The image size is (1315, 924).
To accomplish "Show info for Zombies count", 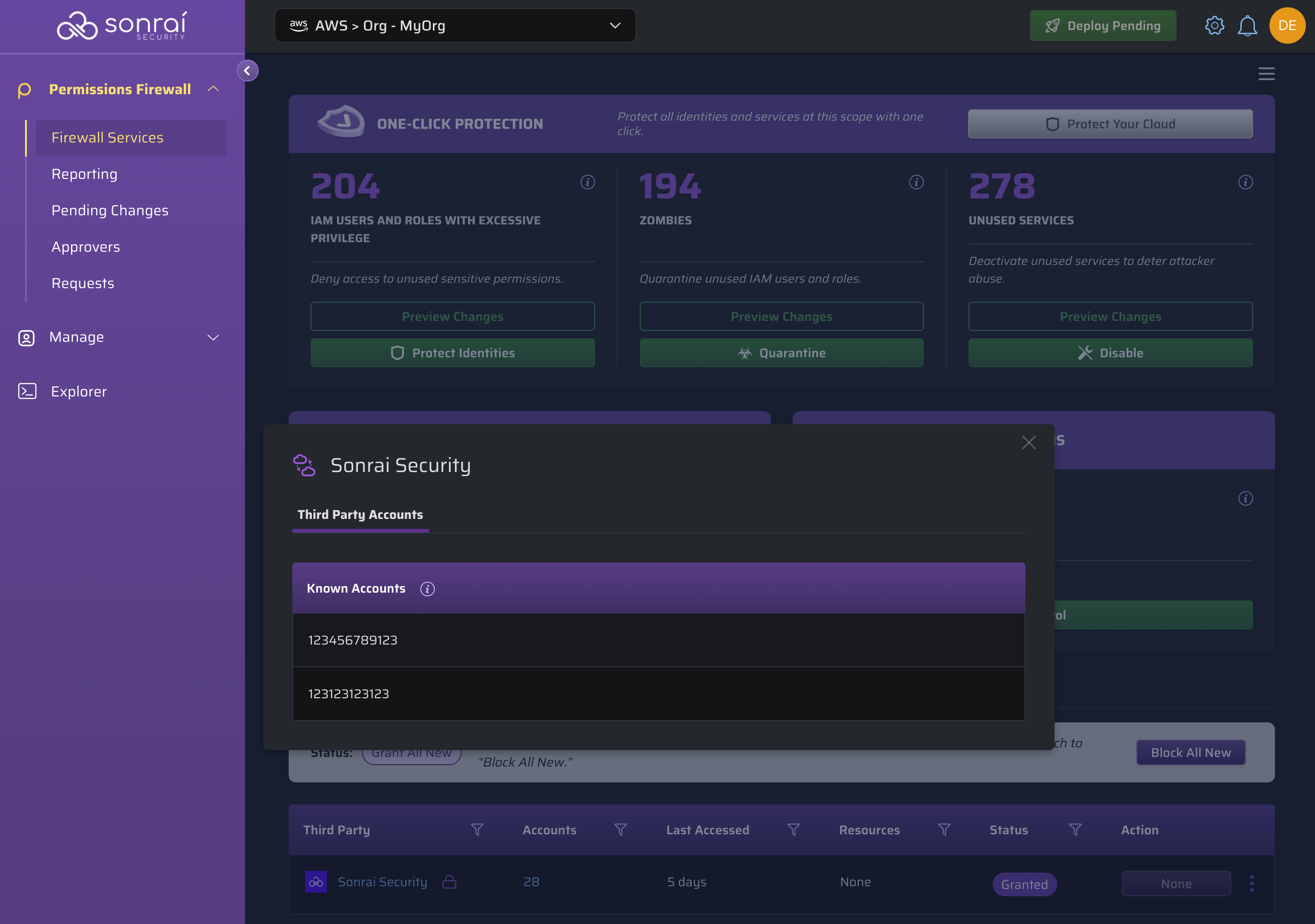I will click(x=917, y=182).
